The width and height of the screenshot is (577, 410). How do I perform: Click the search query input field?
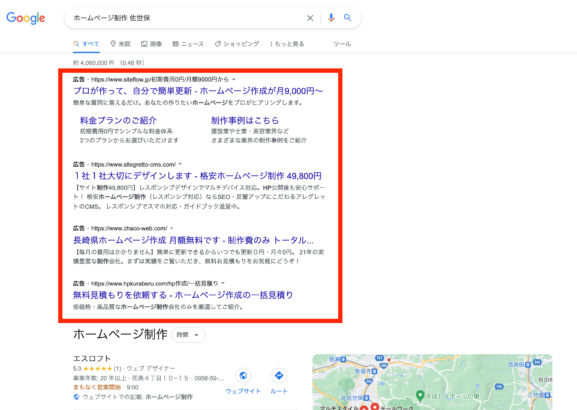186,18
